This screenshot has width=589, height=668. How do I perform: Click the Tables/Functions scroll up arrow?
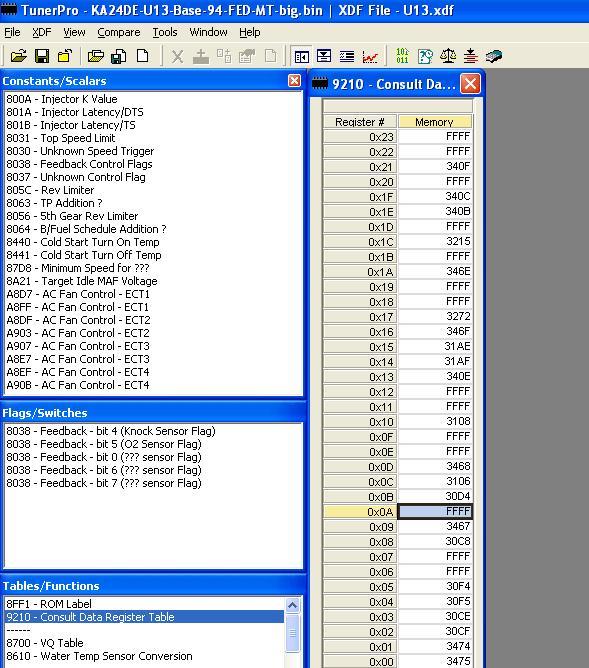[293, 605]
